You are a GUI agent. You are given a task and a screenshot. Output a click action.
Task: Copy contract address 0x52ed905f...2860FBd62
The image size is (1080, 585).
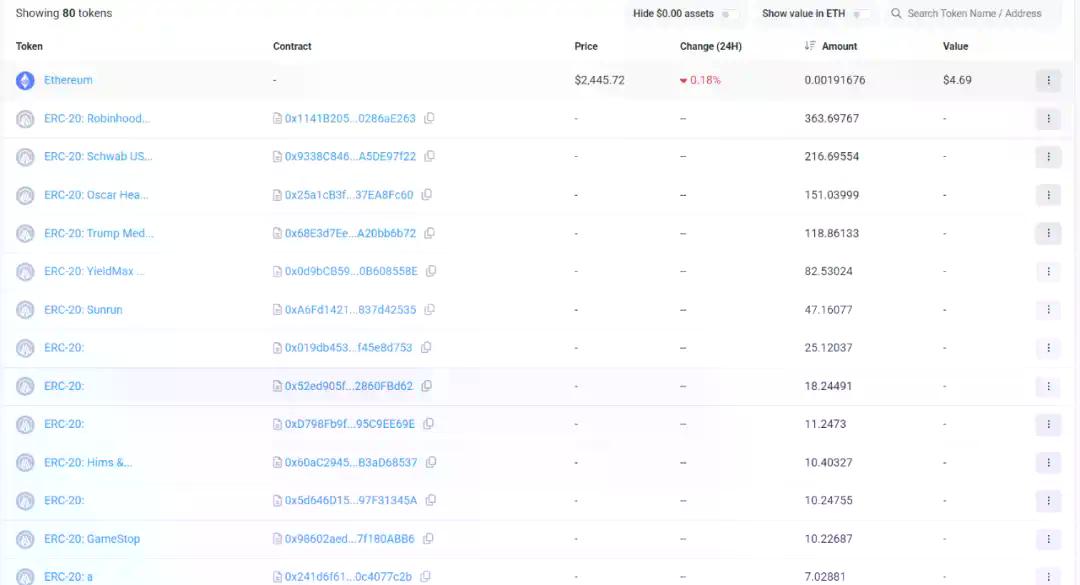coord(426,386)
